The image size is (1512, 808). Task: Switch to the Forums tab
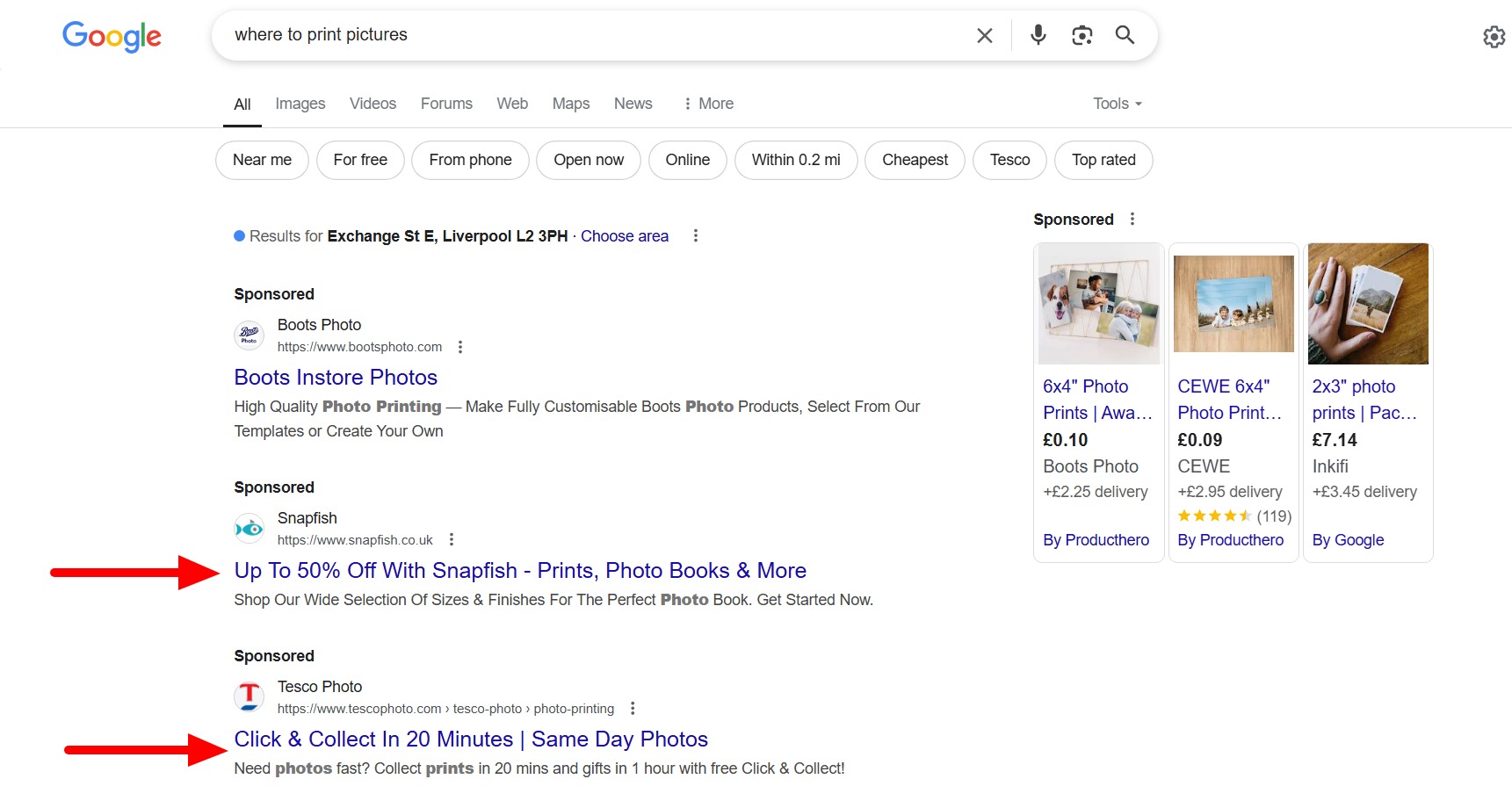tap(446, 104)
